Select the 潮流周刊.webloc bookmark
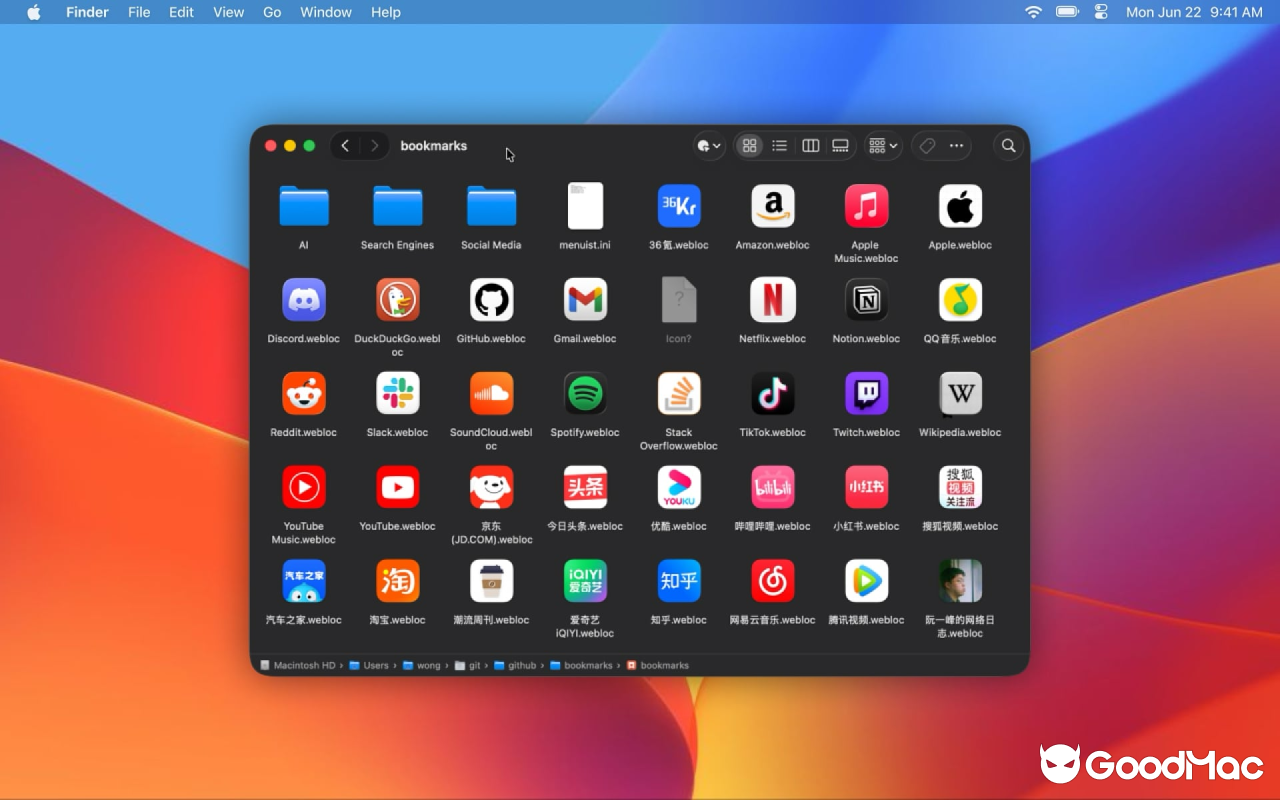Image resolution: width=1280 pixels, height=800 pixels. [492, 581]
